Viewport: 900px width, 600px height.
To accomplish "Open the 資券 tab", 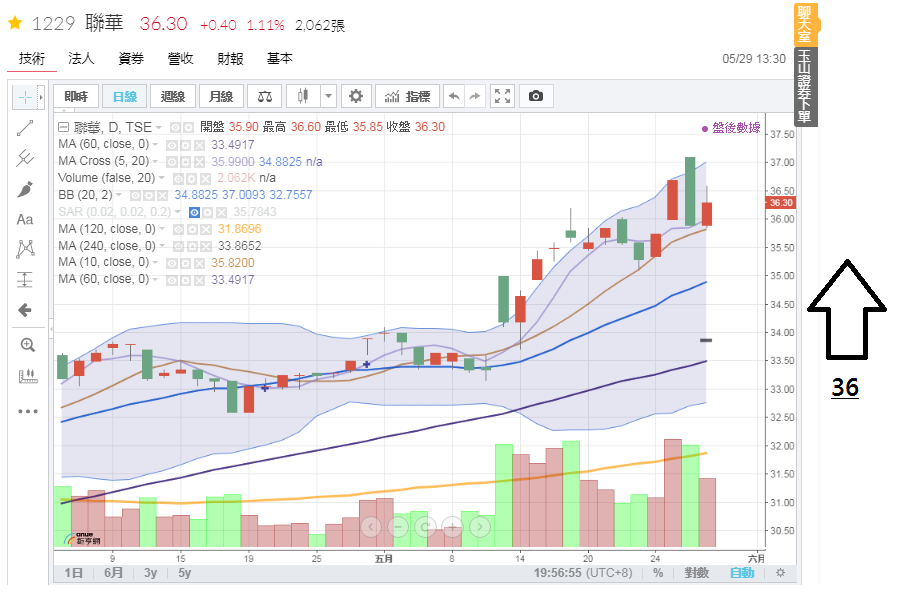I will click(x=131, y=59).
